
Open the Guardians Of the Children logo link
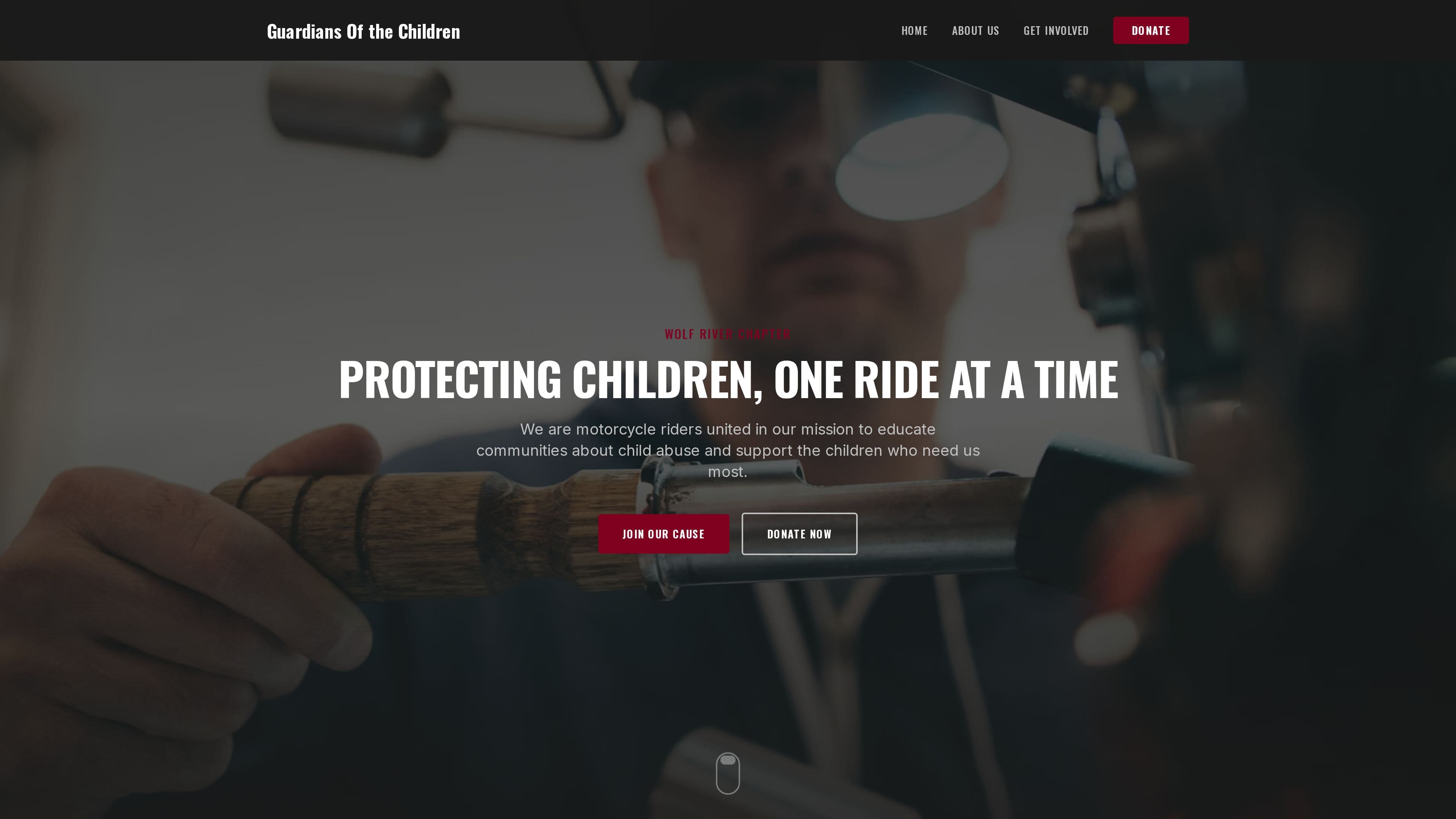click(x=364, y=31)
